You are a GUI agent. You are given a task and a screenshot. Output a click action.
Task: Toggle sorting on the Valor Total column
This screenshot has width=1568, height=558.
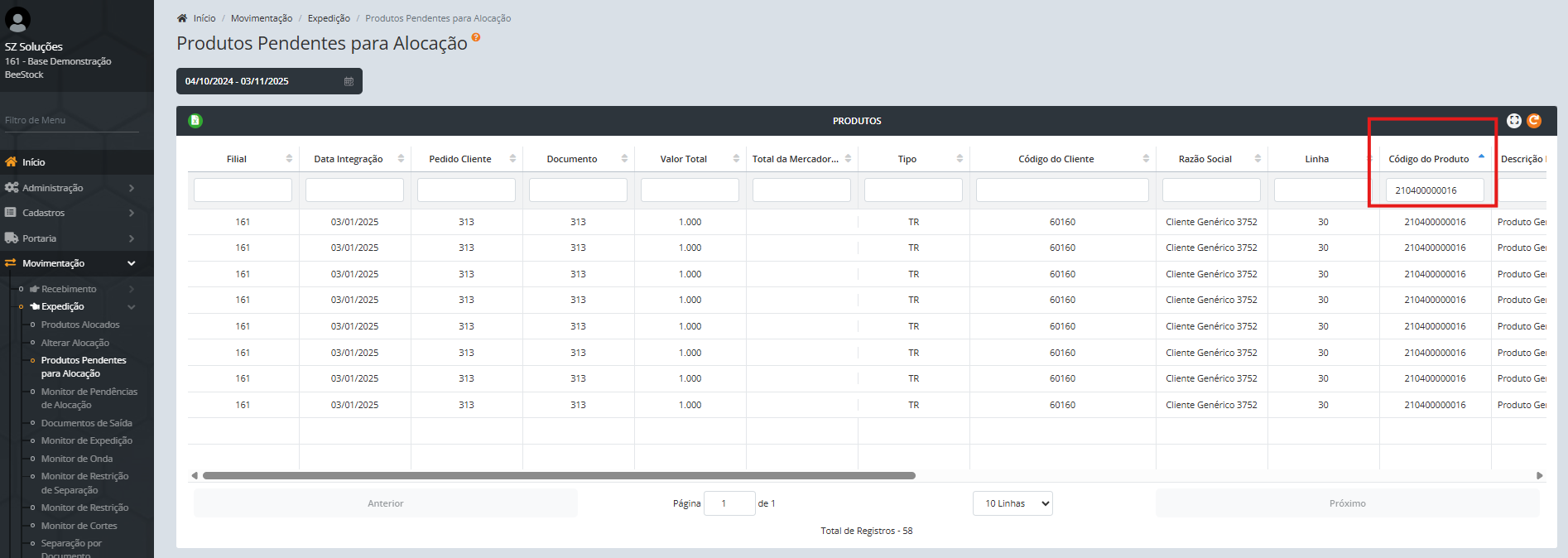tap(736, 159)
